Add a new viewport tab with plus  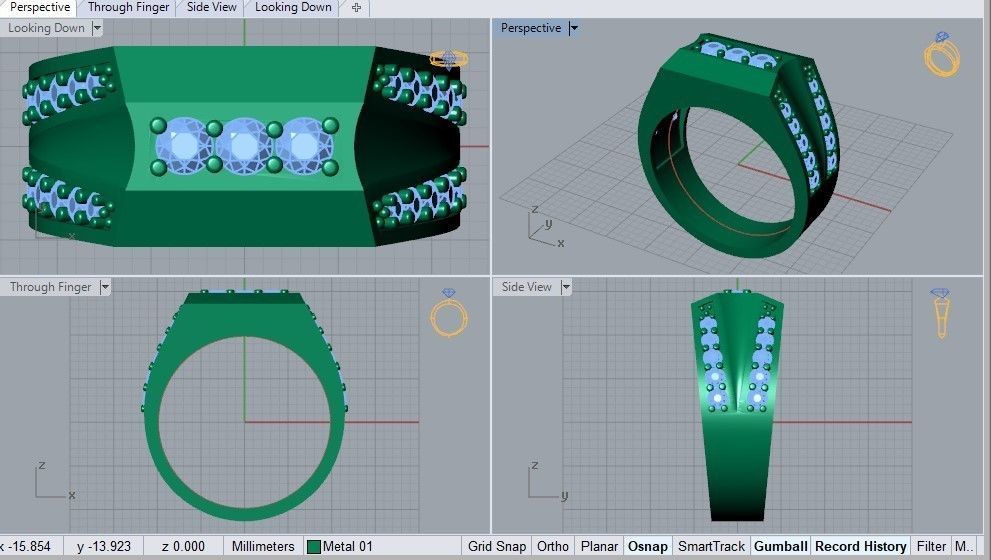point(356,8)
